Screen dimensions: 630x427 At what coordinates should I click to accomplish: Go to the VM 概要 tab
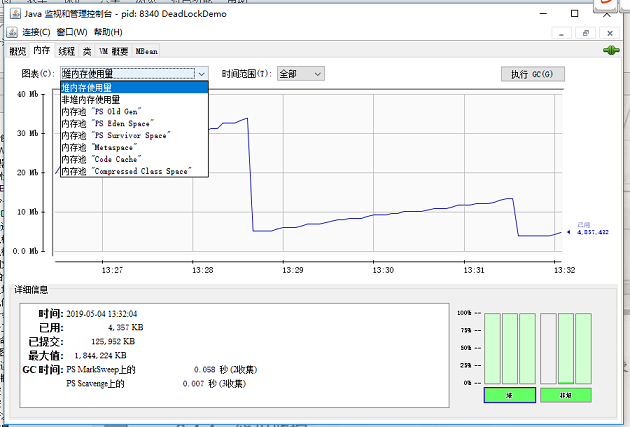point(113,51)
